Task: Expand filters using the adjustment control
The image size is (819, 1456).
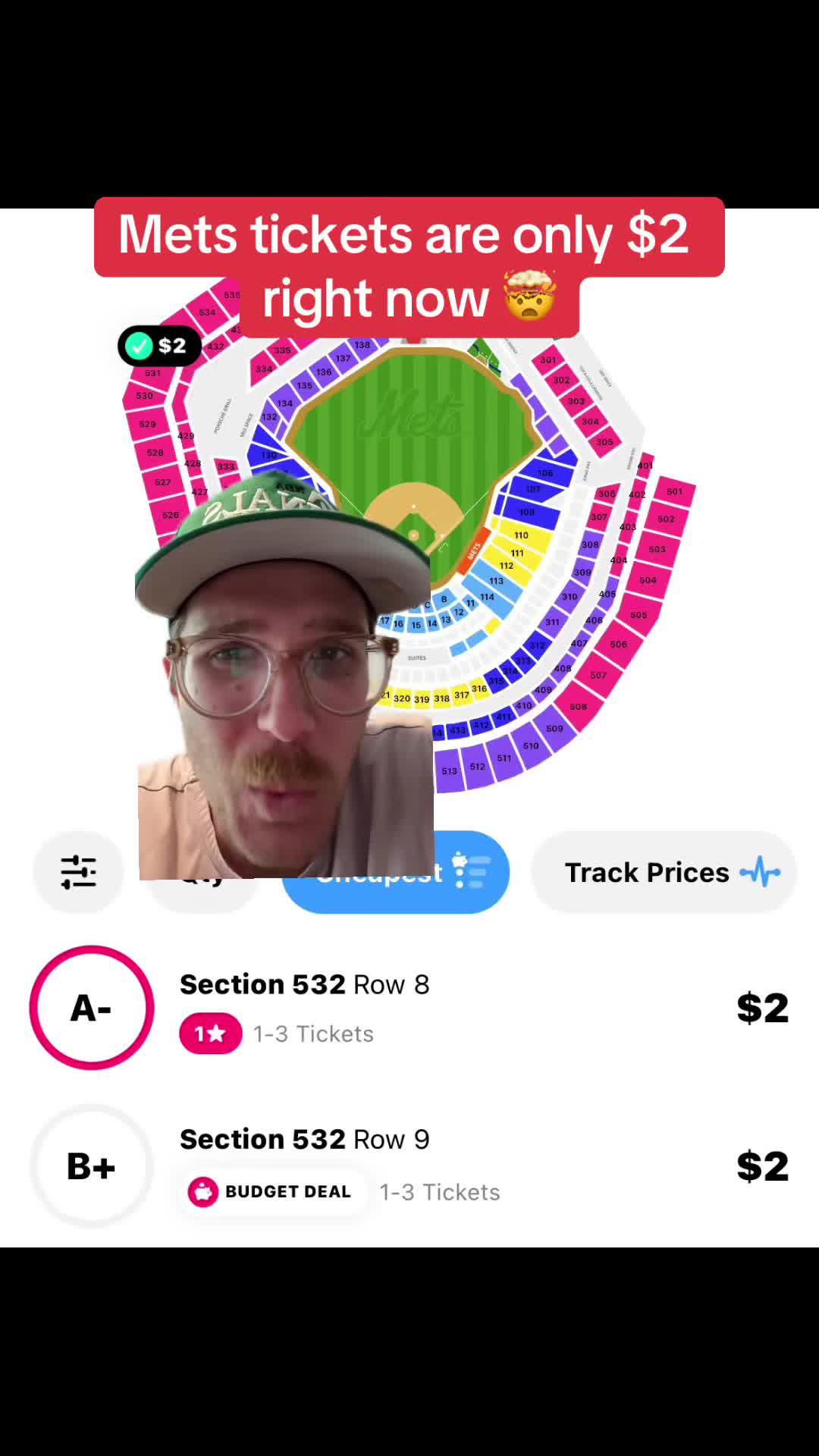Action: click(79, 872)
